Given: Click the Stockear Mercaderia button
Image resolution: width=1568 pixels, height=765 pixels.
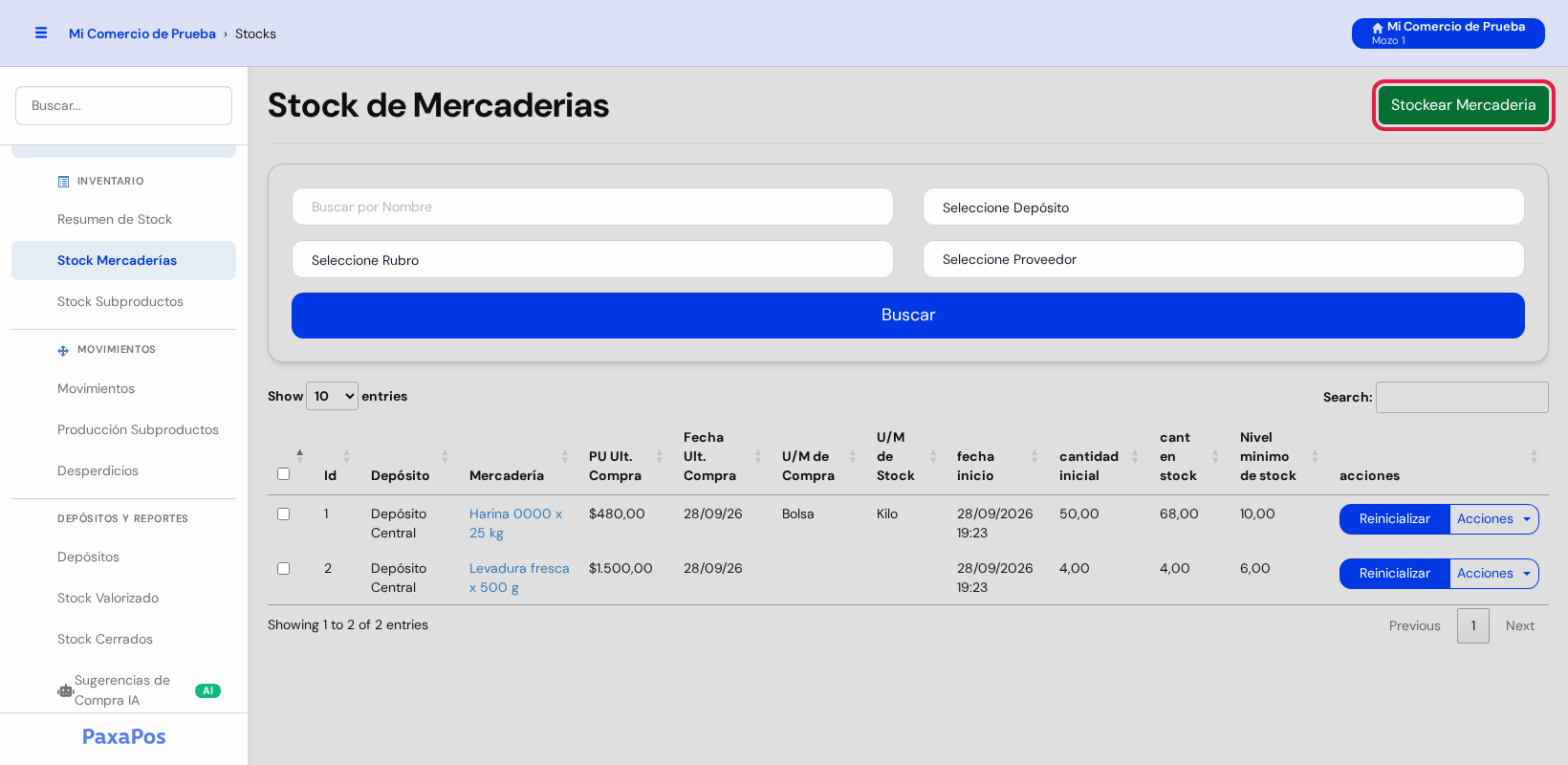Looking at the screenshot, I should 1463,105.
